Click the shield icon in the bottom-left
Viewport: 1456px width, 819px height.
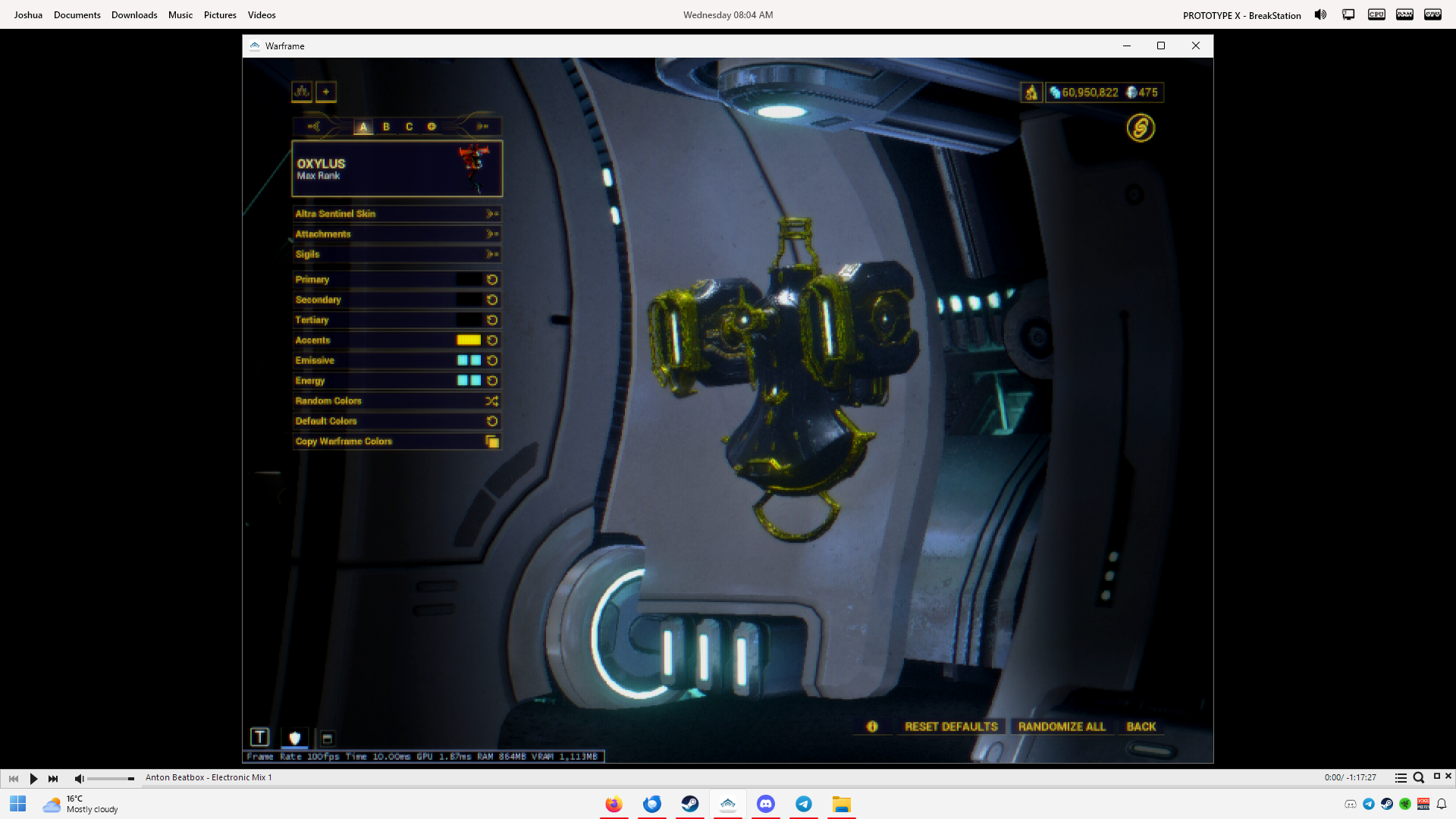tap(295, 737)
